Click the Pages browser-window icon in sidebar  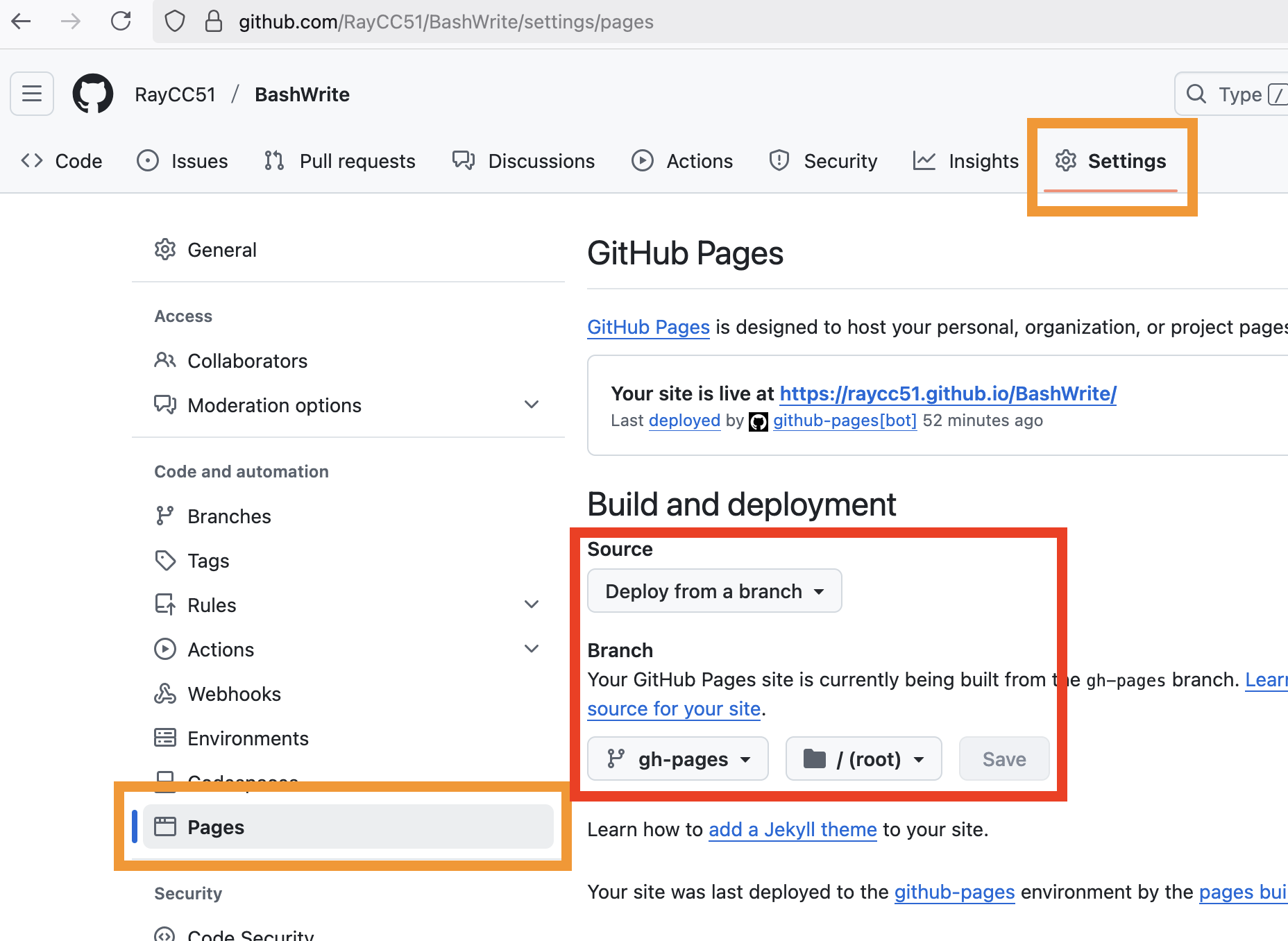tap(165, 827)
